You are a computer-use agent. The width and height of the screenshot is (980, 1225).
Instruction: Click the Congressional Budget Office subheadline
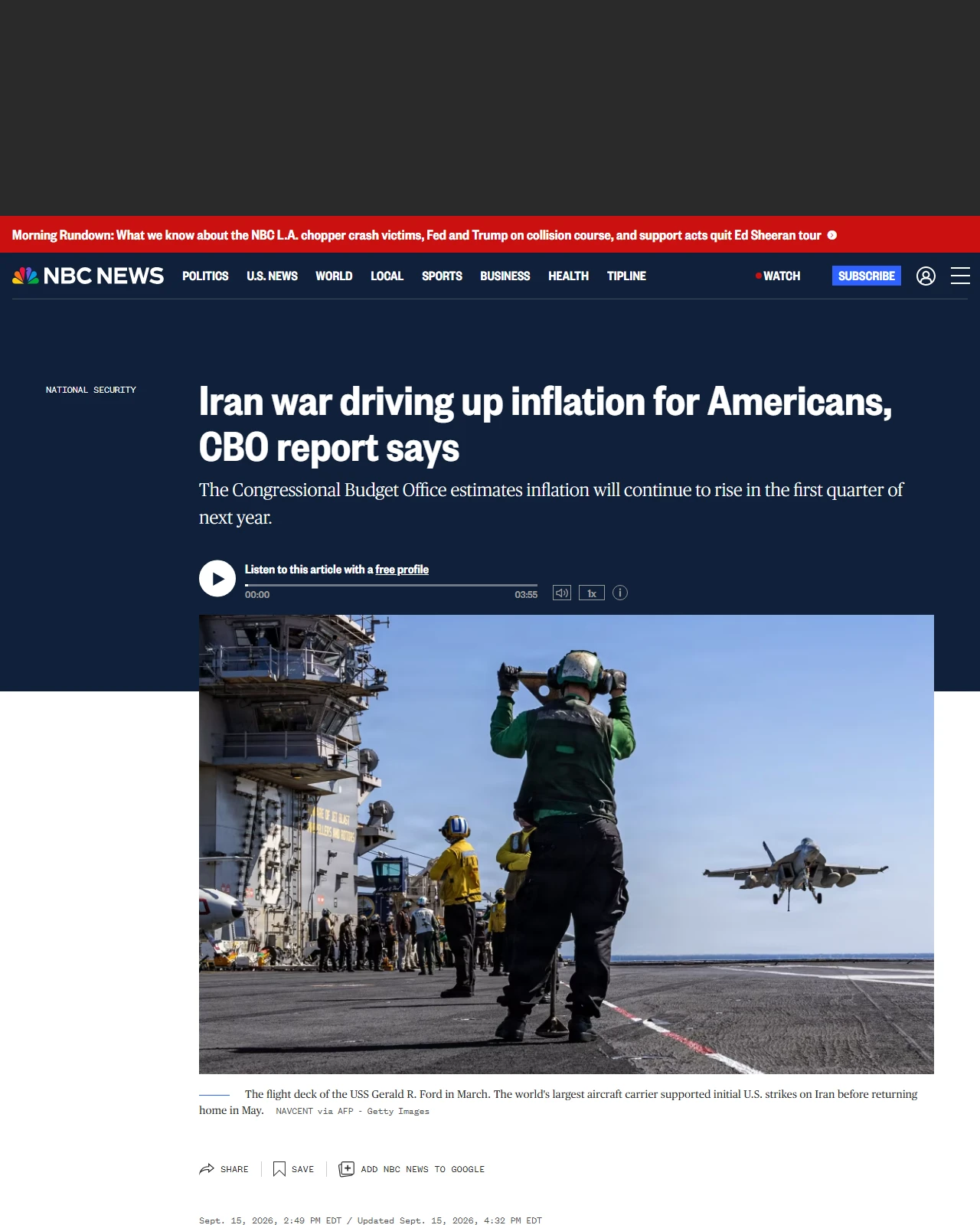pos(551,504)
